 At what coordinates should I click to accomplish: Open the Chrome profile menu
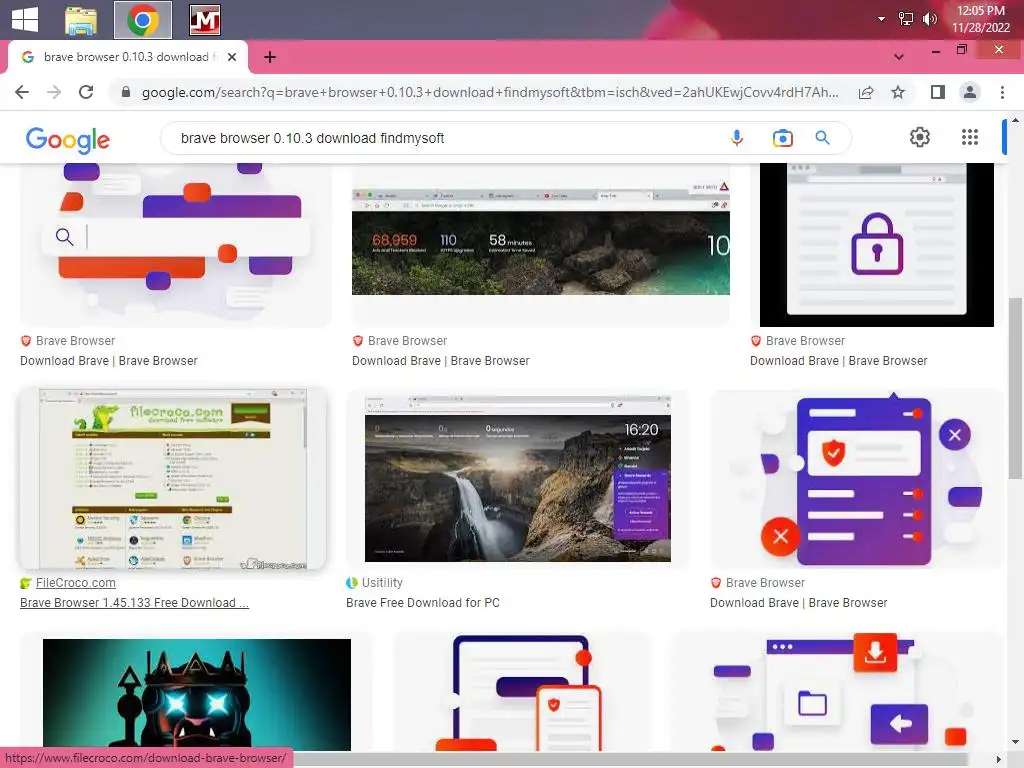tap(970, 92)
